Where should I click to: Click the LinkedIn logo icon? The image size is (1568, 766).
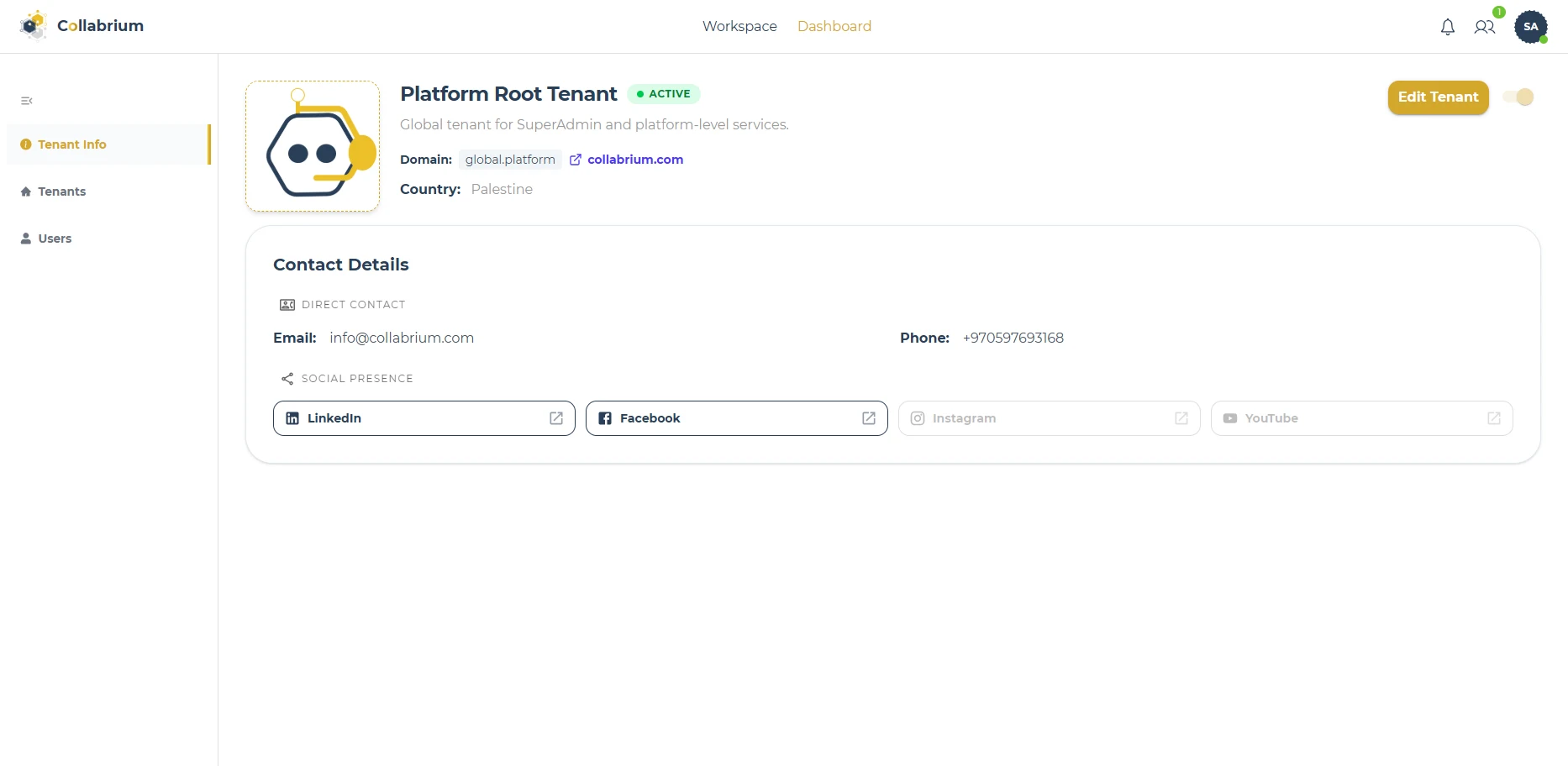pyautogui.click(x=292, y=418)
